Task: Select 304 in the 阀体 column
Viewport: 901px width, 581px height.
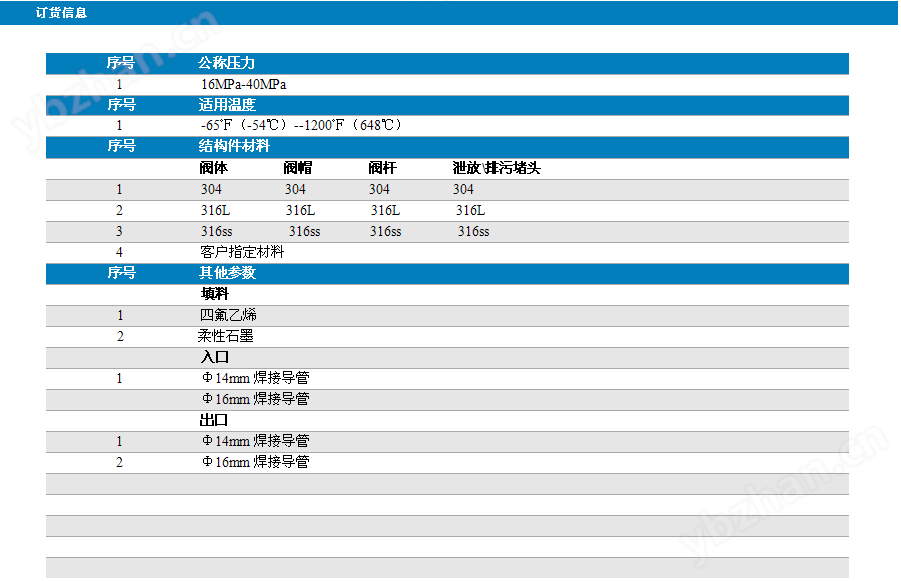Action: coord(211,189)
